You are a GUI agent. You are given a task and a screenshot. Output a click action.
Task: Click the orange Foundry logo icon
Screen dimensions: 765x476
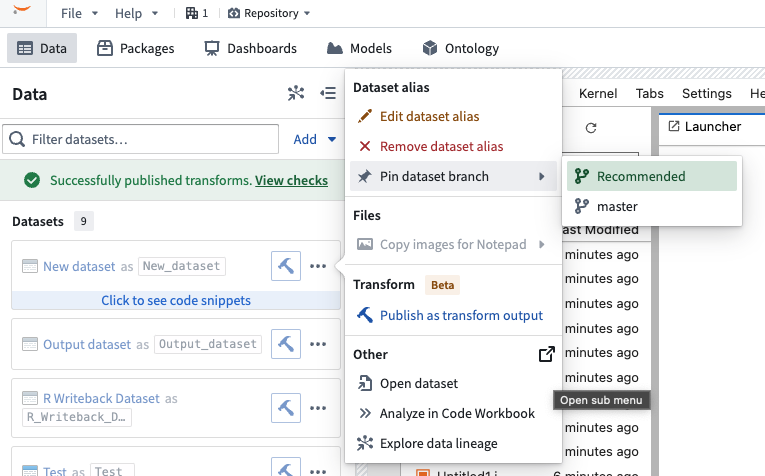[22, 10]
